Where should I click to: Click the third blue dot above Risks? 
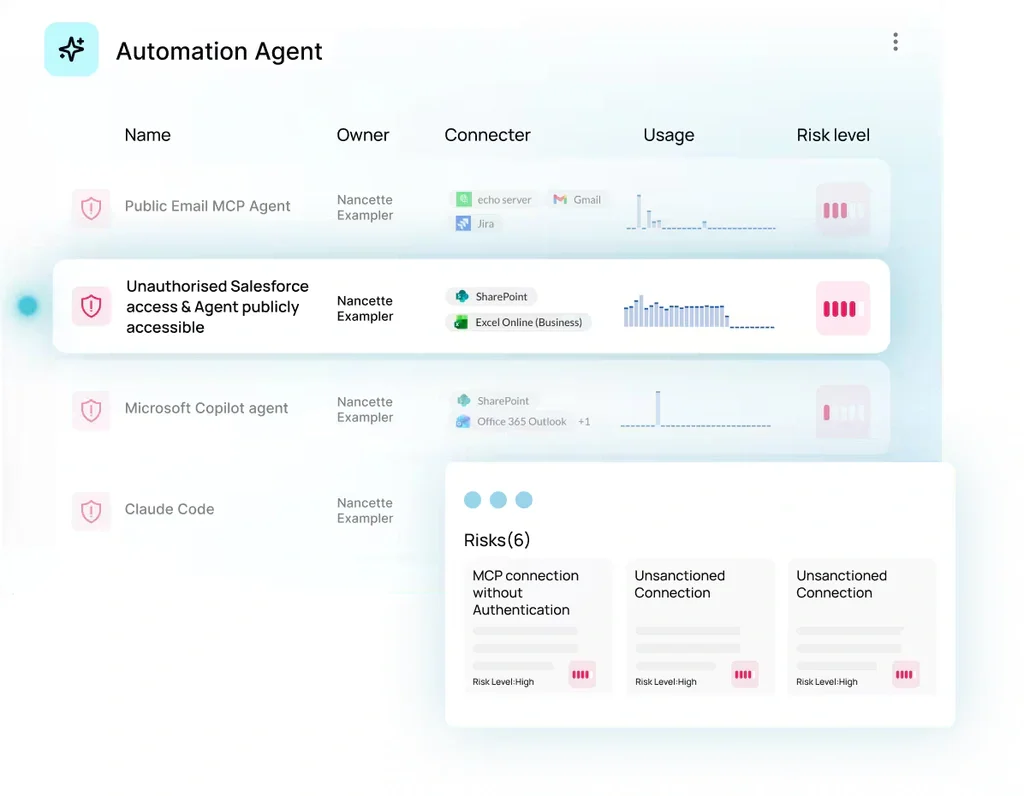coord(524,500)
